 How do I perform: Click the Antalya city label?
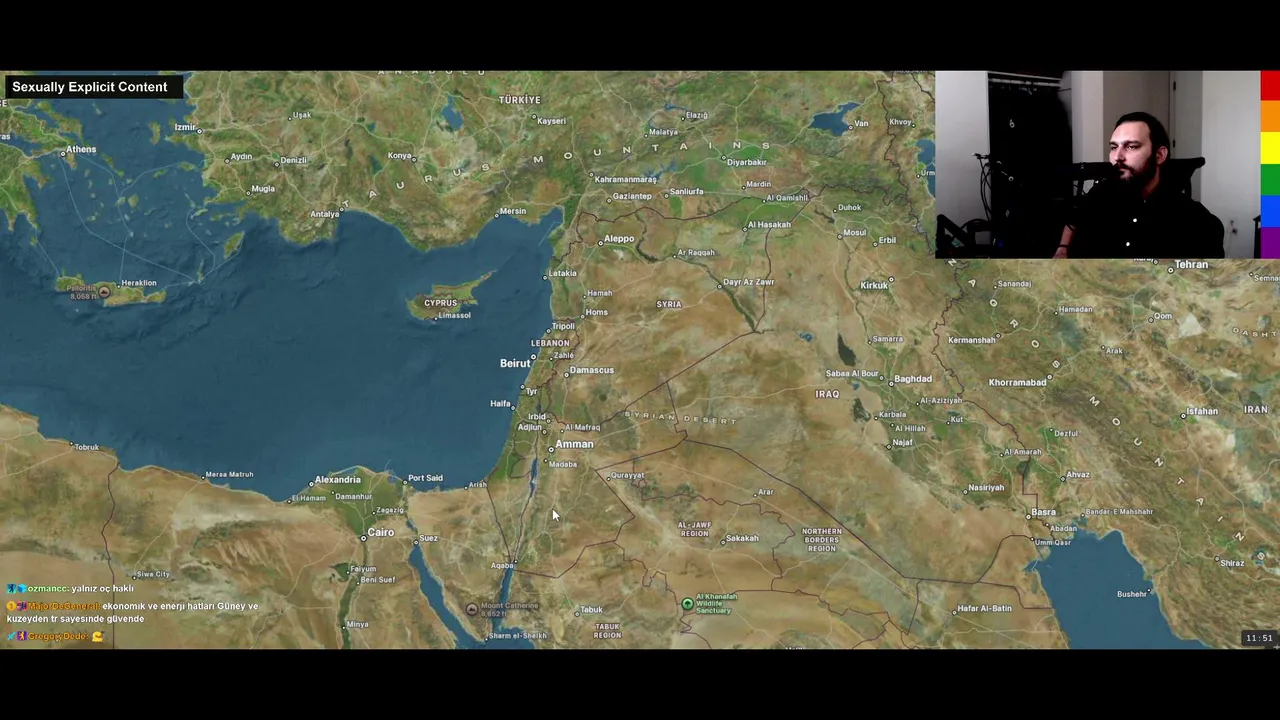(324, 214)
